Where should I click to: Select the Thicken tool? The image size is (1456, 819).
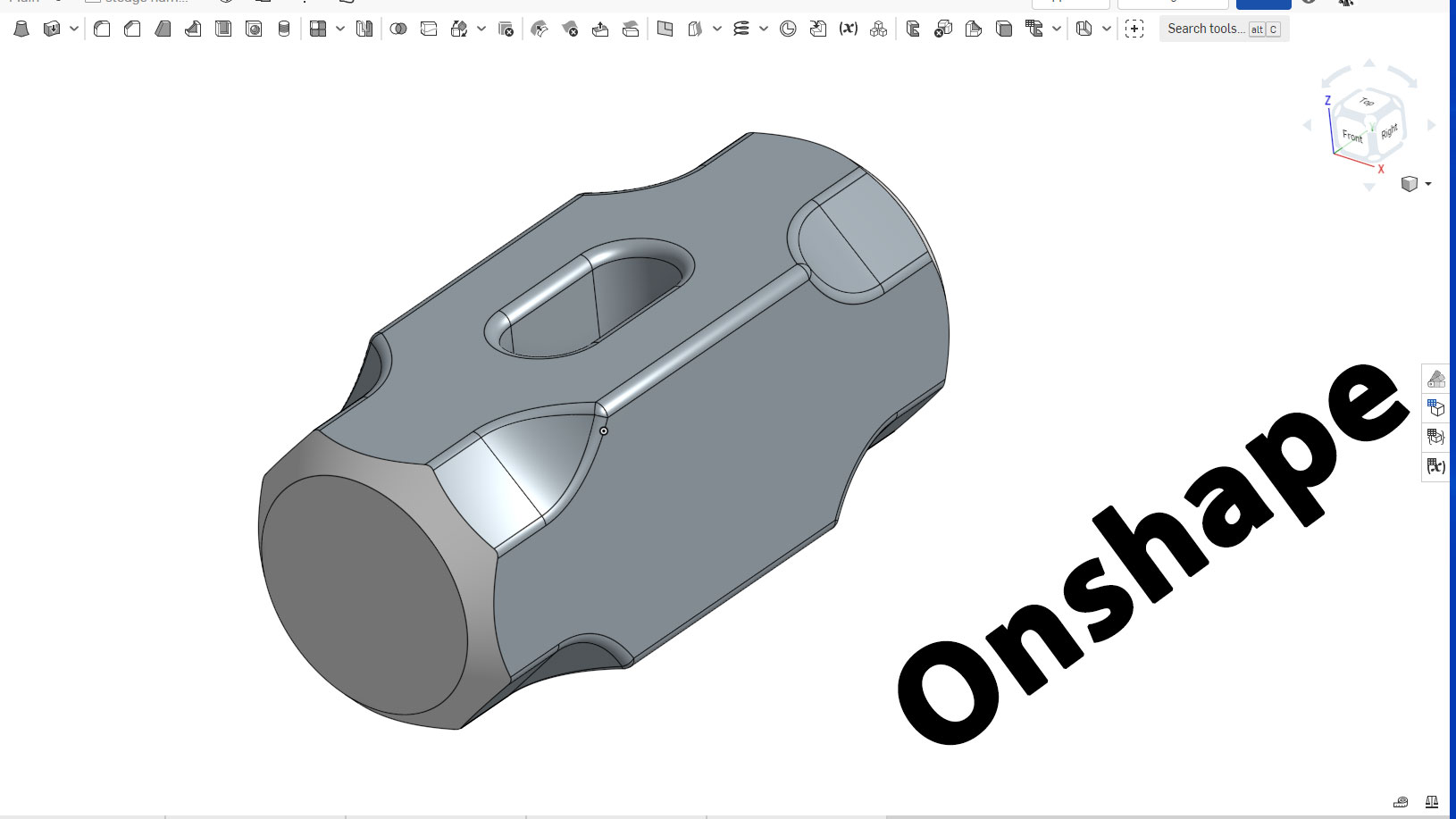pos(52,29)
